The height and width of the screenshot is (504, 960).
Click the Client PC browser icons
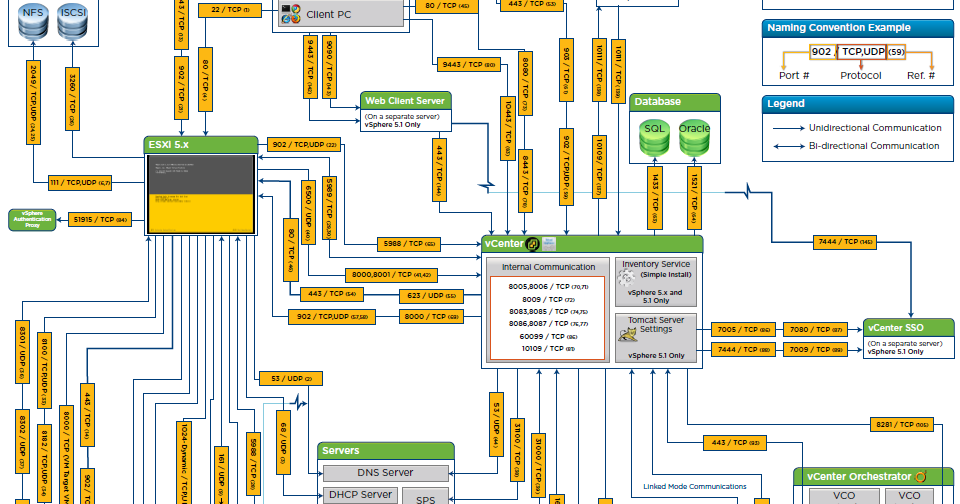290,14
